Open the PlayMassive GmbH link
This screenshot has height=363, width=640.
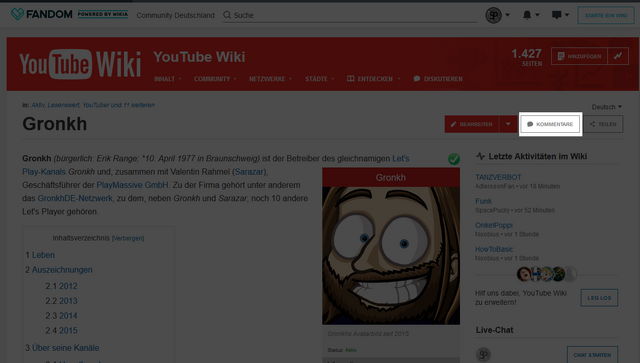[132, 185]
